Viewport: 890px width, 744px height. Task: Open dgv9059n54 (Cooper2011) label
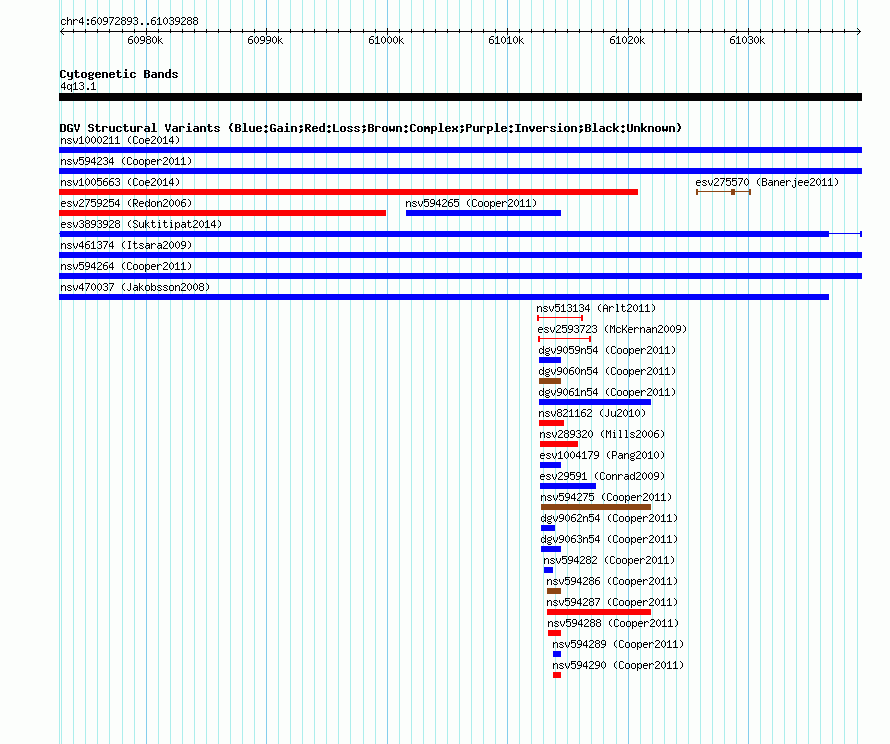coord(607,350)
